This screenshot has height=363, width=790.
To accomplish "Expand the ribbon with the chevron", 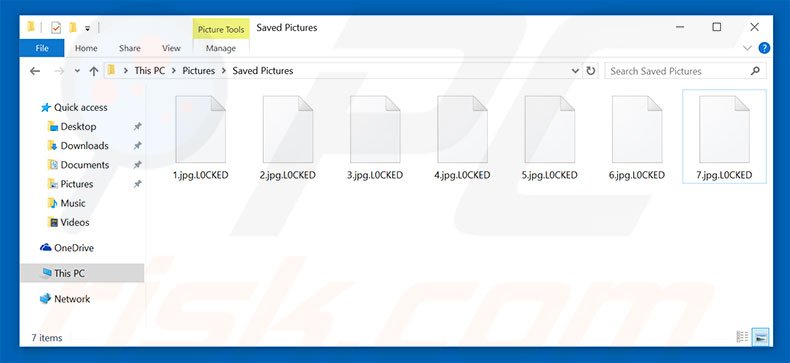I will coord(747,48).
